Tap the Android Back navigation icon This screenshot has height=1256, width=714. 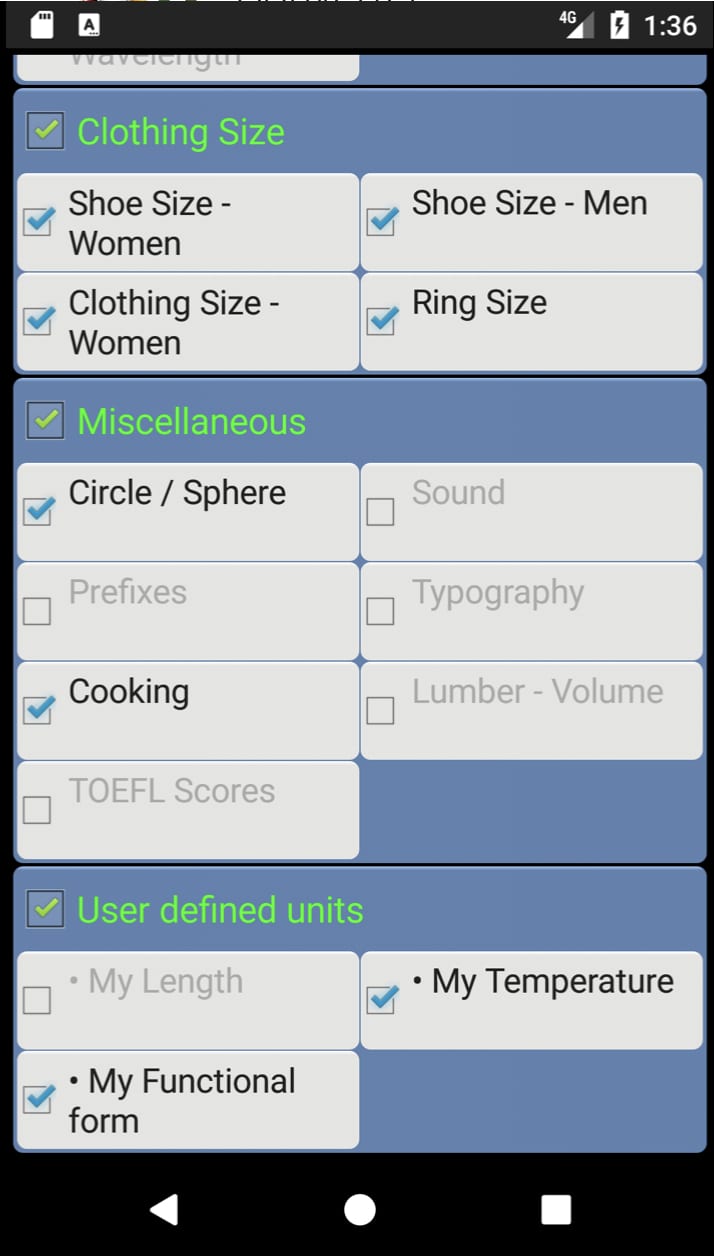[165, 1209]
